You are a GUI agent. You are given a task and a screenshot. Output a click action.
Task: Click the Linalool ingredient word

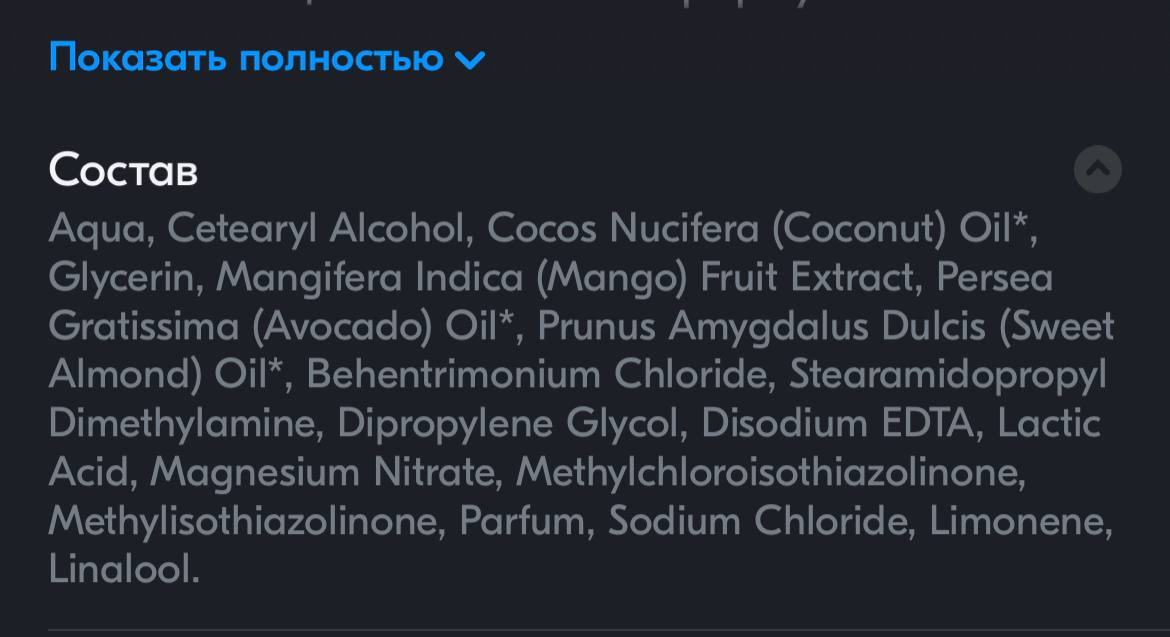(x=119, y=569)
